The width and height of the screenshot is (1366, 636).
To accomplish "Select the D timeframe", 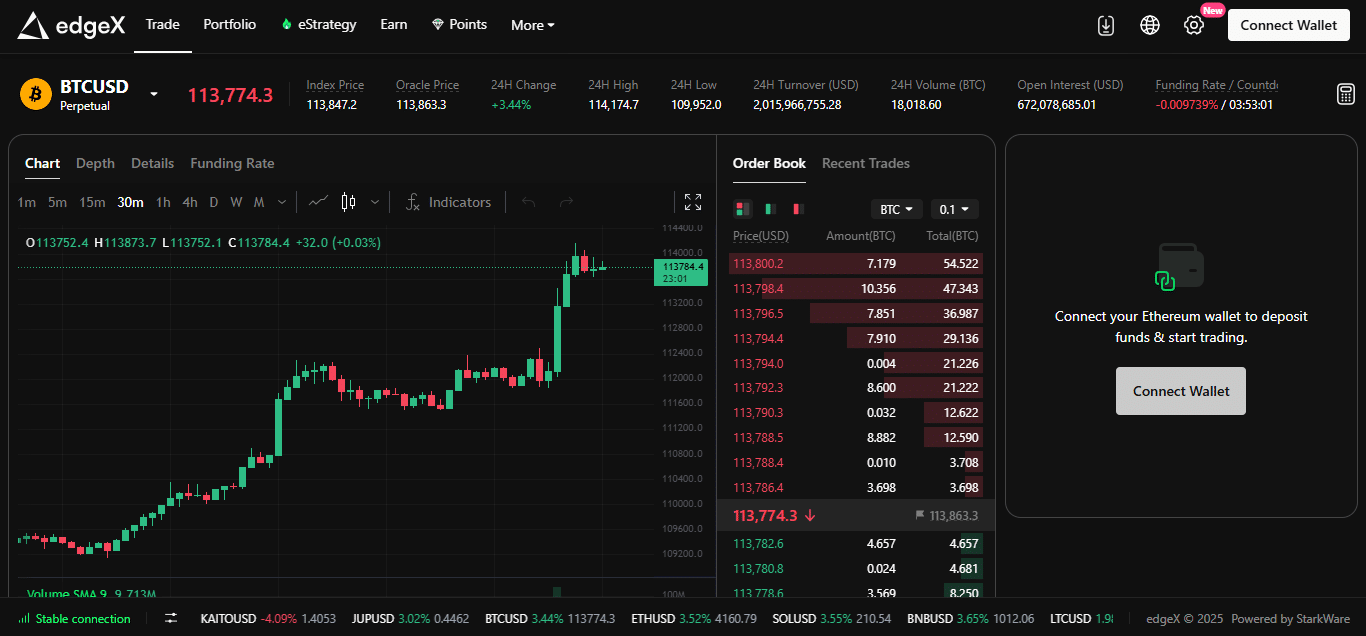I will [x=214, y=202].
